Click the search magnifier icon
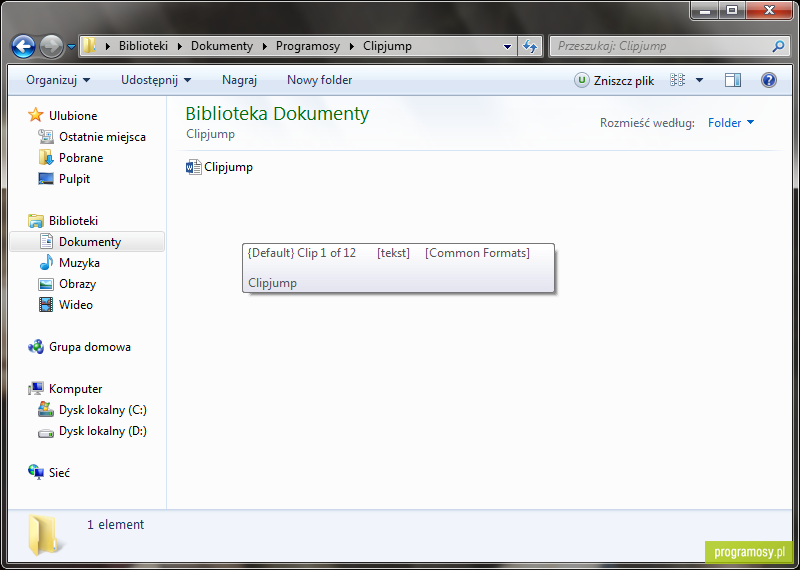The height and width of the screenshot is (570, 800). pyautogui.click(x=778, y=46)
